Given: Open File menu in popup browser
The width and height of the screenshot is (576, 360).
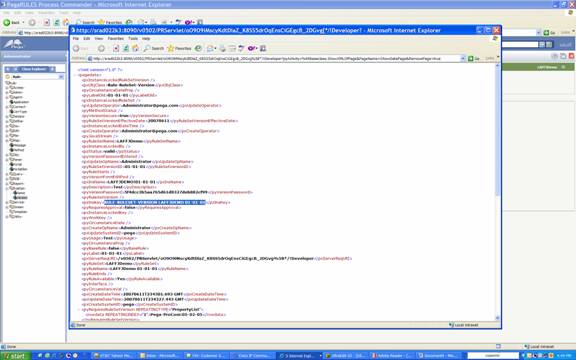Looking at the screenshot, I should coord(76,39).
